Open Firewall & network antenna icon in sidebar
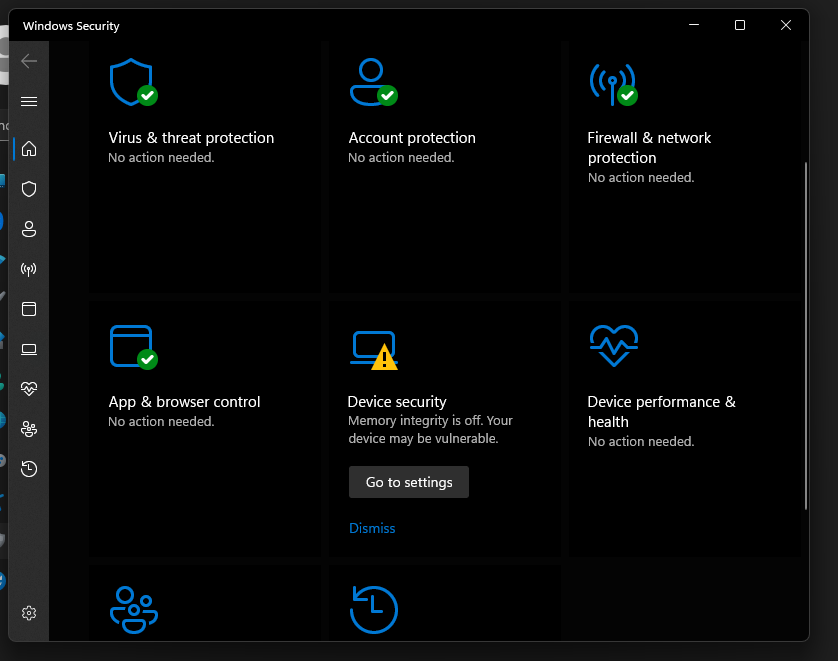The height and width of the screenshot is (661, 838). (x=29, y=269)
